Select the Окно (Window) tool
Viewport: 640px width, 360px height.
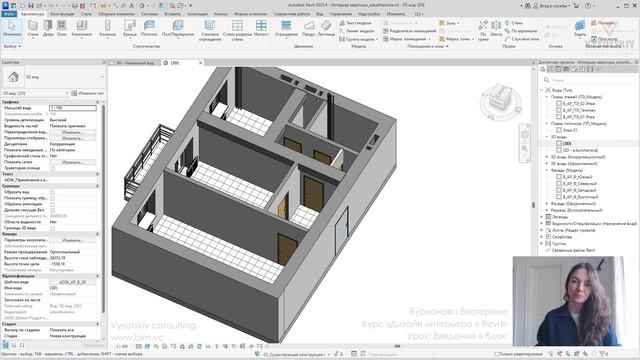pos(62,29)
